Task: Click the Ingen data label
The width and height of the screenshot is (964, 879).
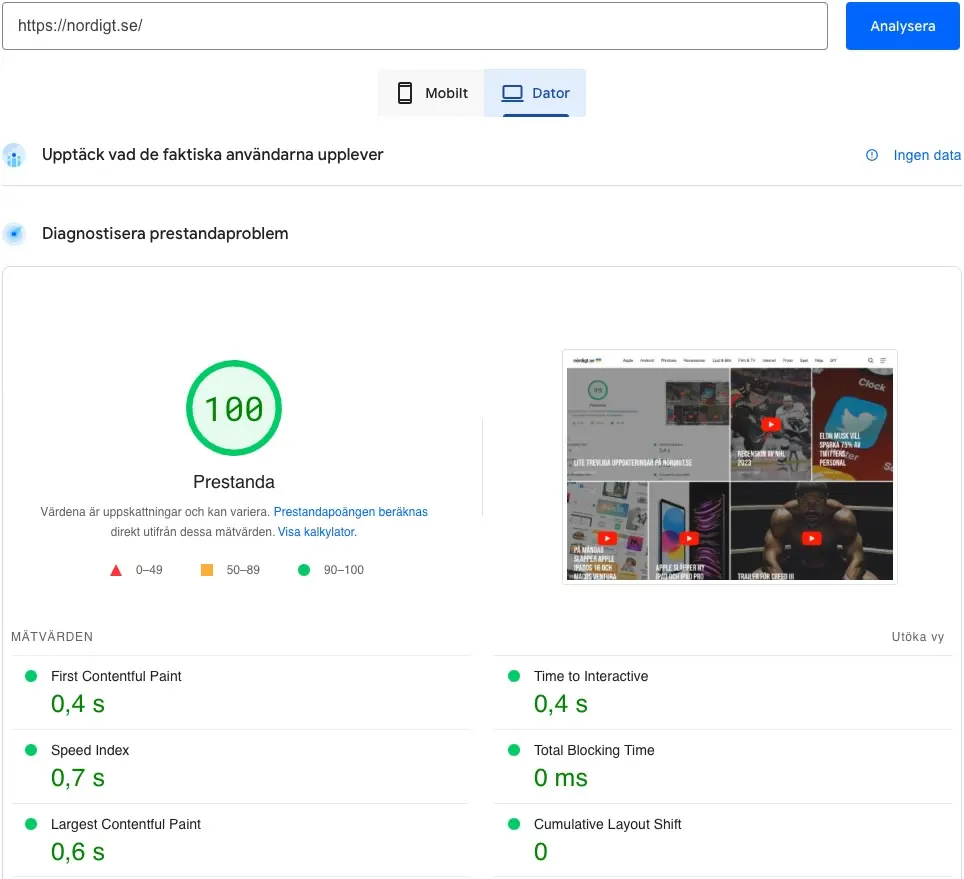Action: [927, 155]
